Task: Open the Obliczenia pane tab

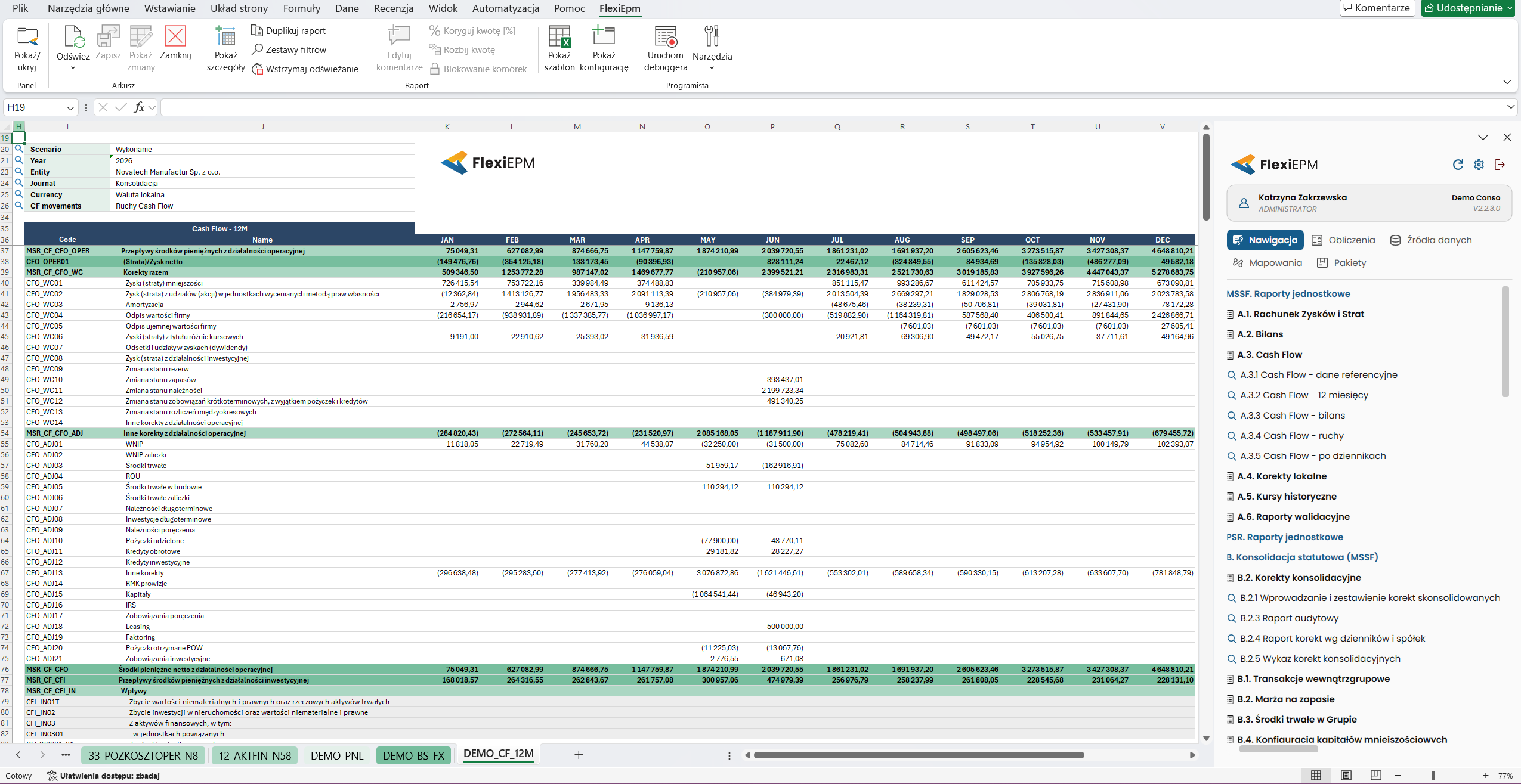Action: coord(1343,240)
